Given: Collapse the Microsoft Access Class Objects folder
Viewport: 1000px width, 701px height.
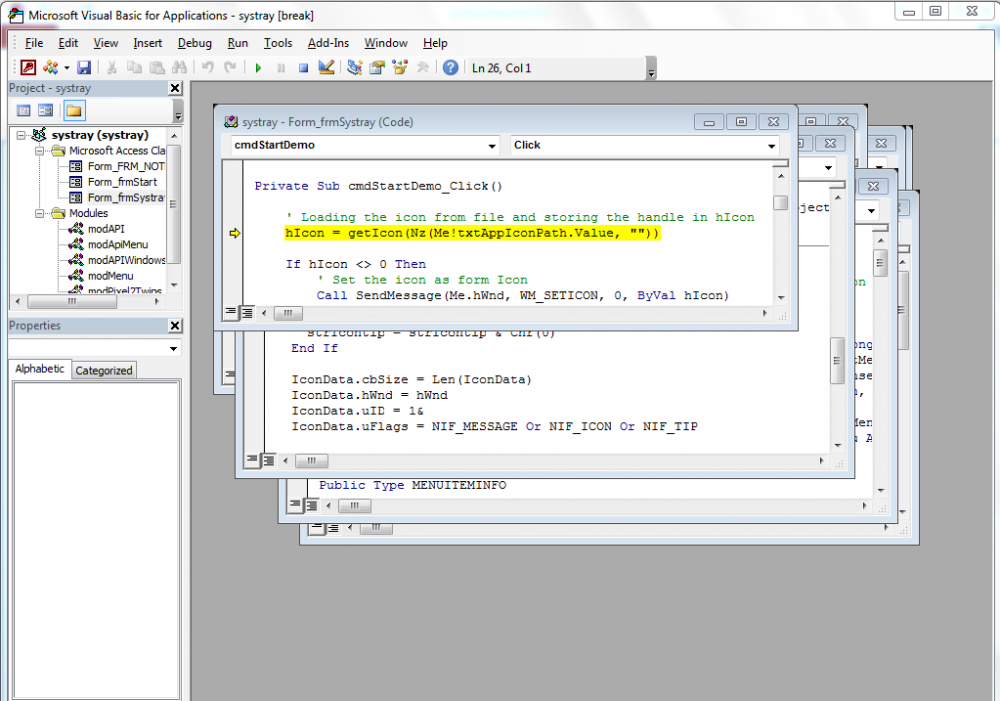Looking at the screenshot, I should click(40, 151).
